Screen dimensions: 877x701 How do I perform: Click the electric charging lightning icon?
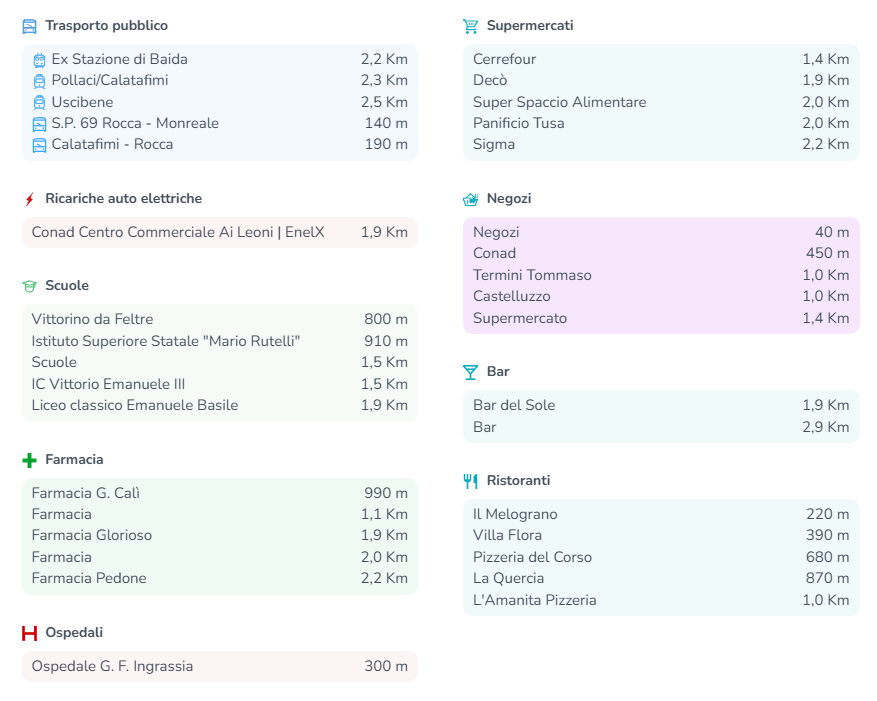[29, 199]
